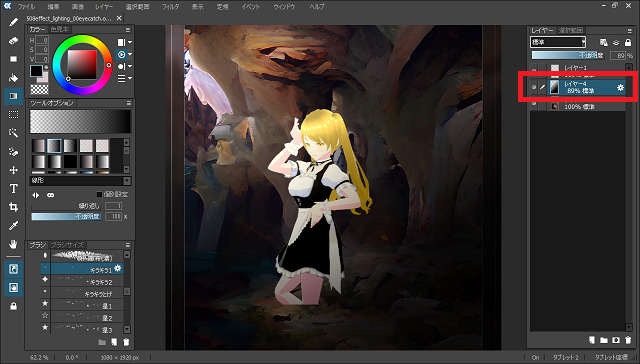Select the Eyedropper tool
640x364 pixels.
[13, 226]
